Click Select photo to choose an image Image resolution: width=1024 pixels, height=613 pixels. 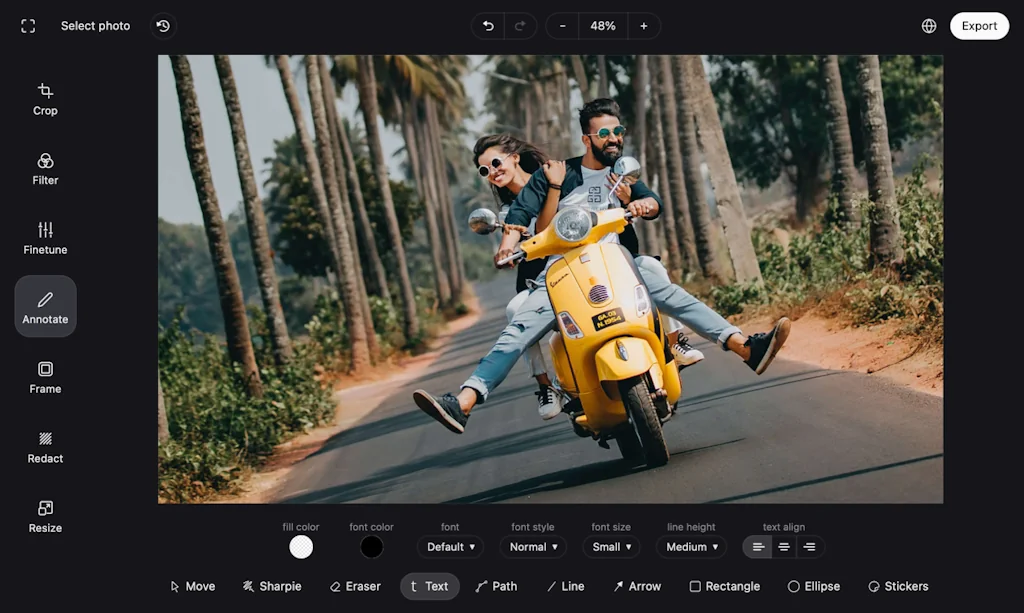95,26
